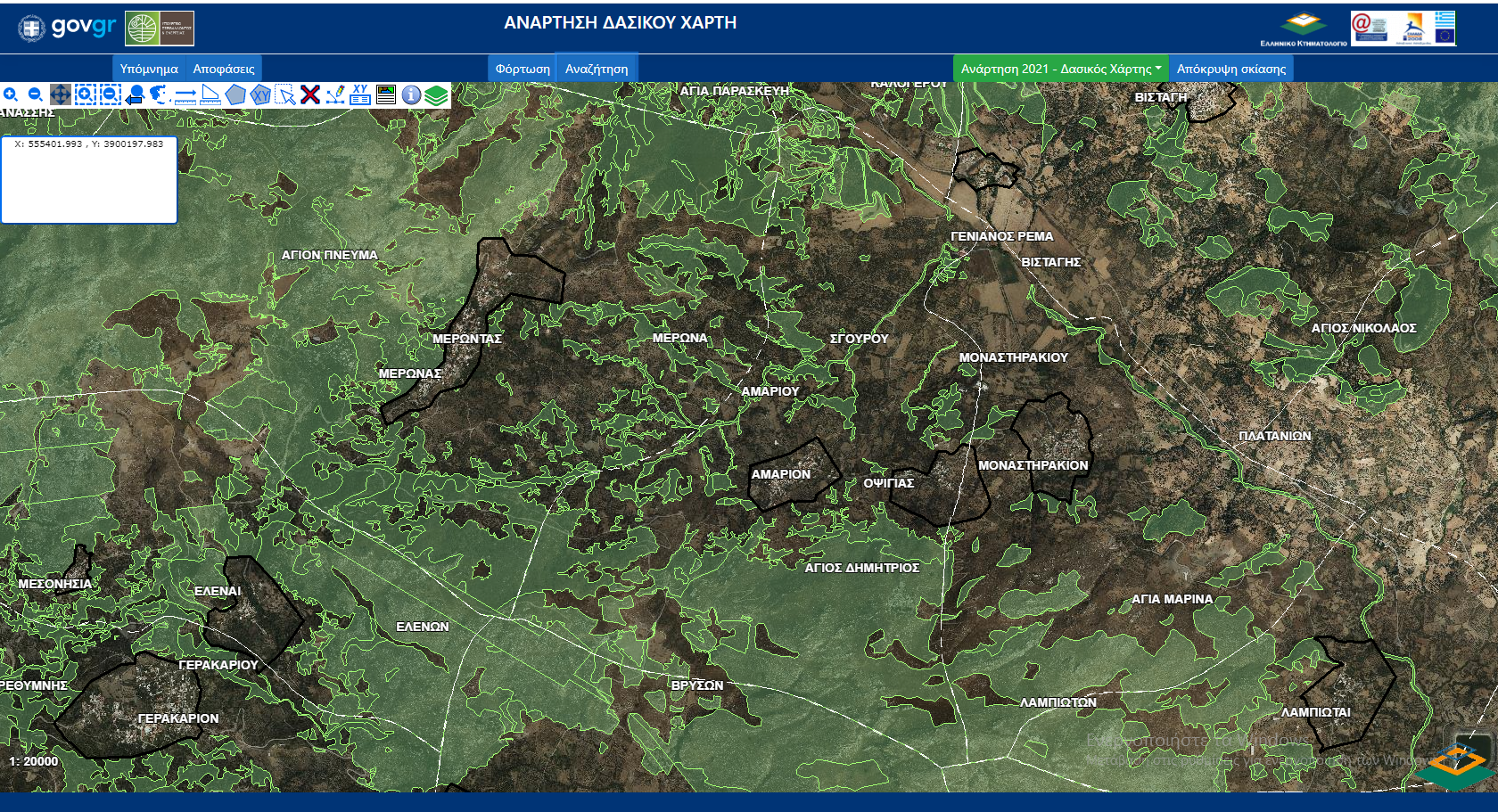Viewport: 1498px width, 812px height.
Task: Select the measure distance ruler tool
Action: (185, 94)
